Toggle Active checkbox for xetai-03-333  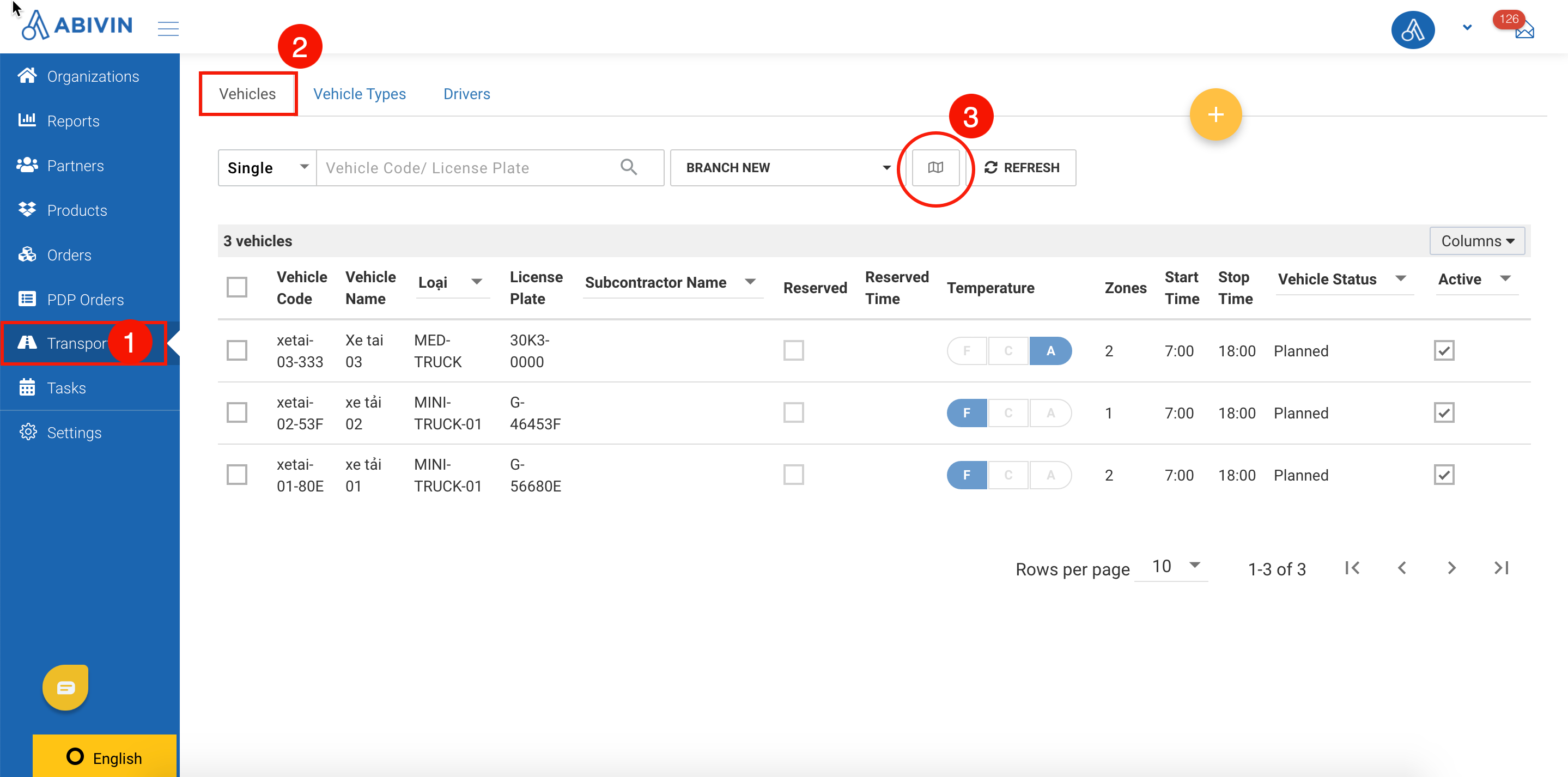(1444, 350)
